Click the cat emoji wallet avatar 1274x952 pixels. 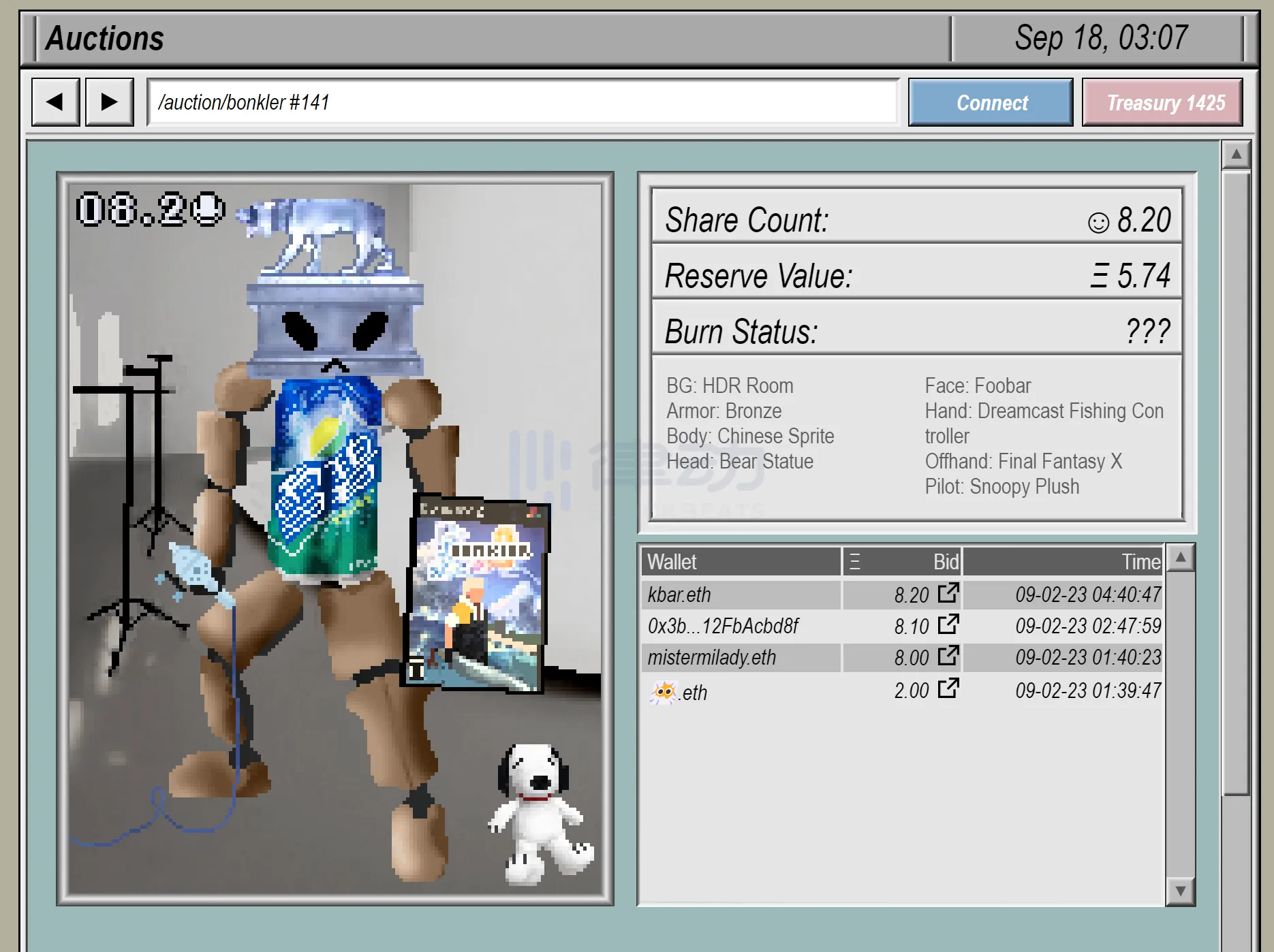pyautogui.click(x=663, y=692)
